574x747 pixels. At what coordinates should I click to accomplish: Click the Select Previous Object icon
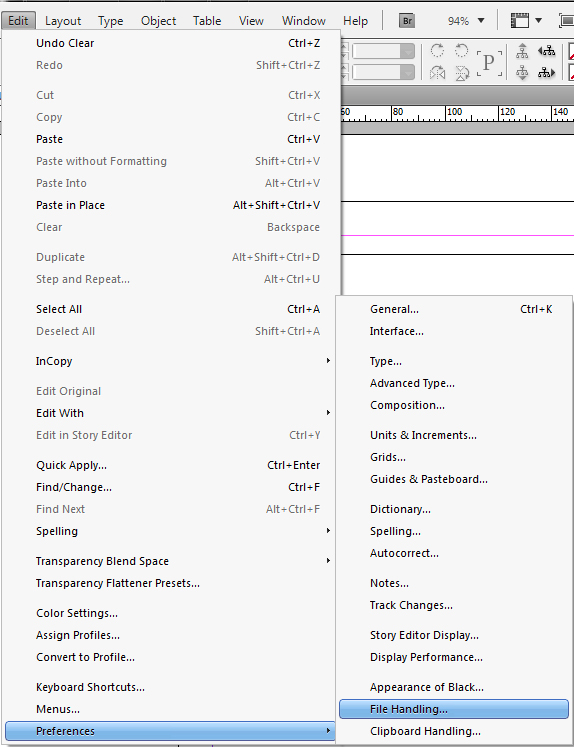546,50
